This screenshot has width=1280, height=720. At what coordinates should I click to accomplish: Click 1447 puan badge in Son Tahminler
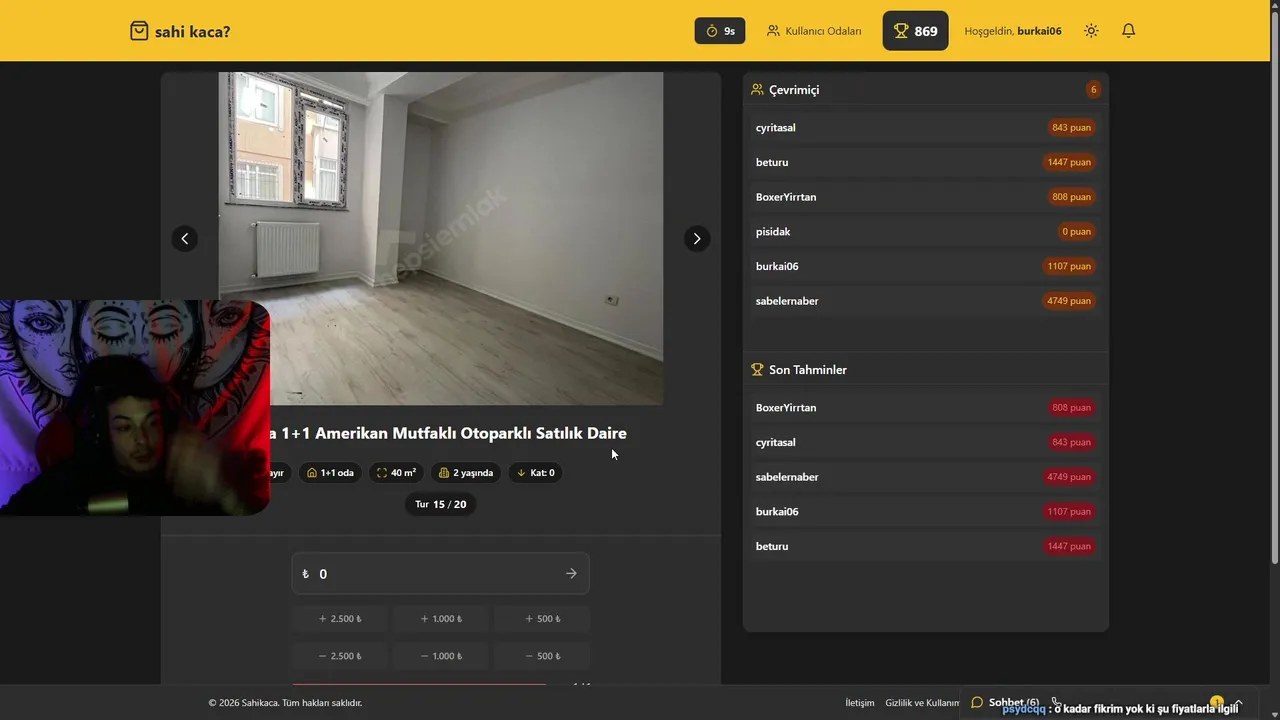tap(1069, 546)
